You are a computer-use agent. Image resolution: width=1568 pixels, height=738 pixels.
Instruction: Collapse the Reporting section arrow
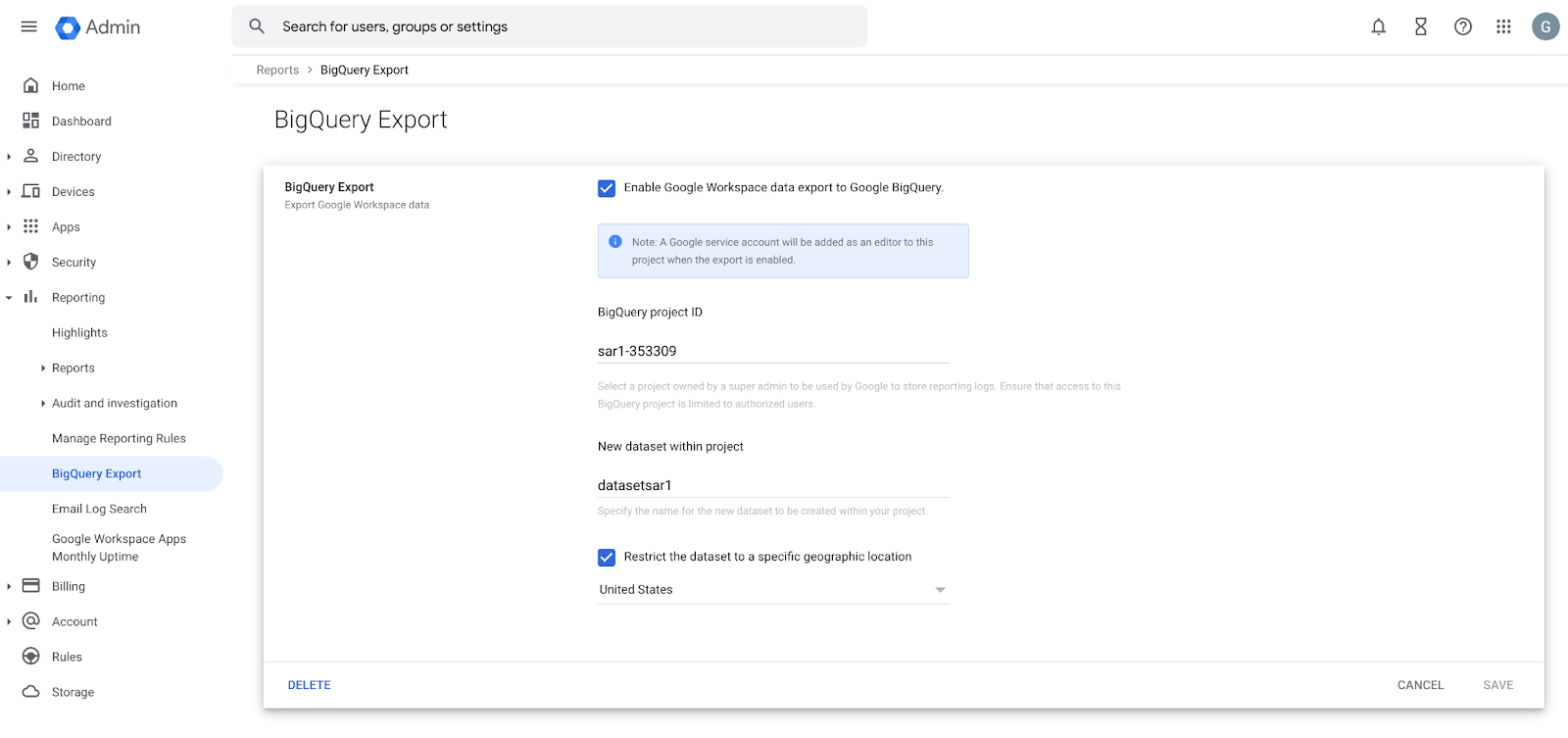pyautogui.click(x=9, y=298)
